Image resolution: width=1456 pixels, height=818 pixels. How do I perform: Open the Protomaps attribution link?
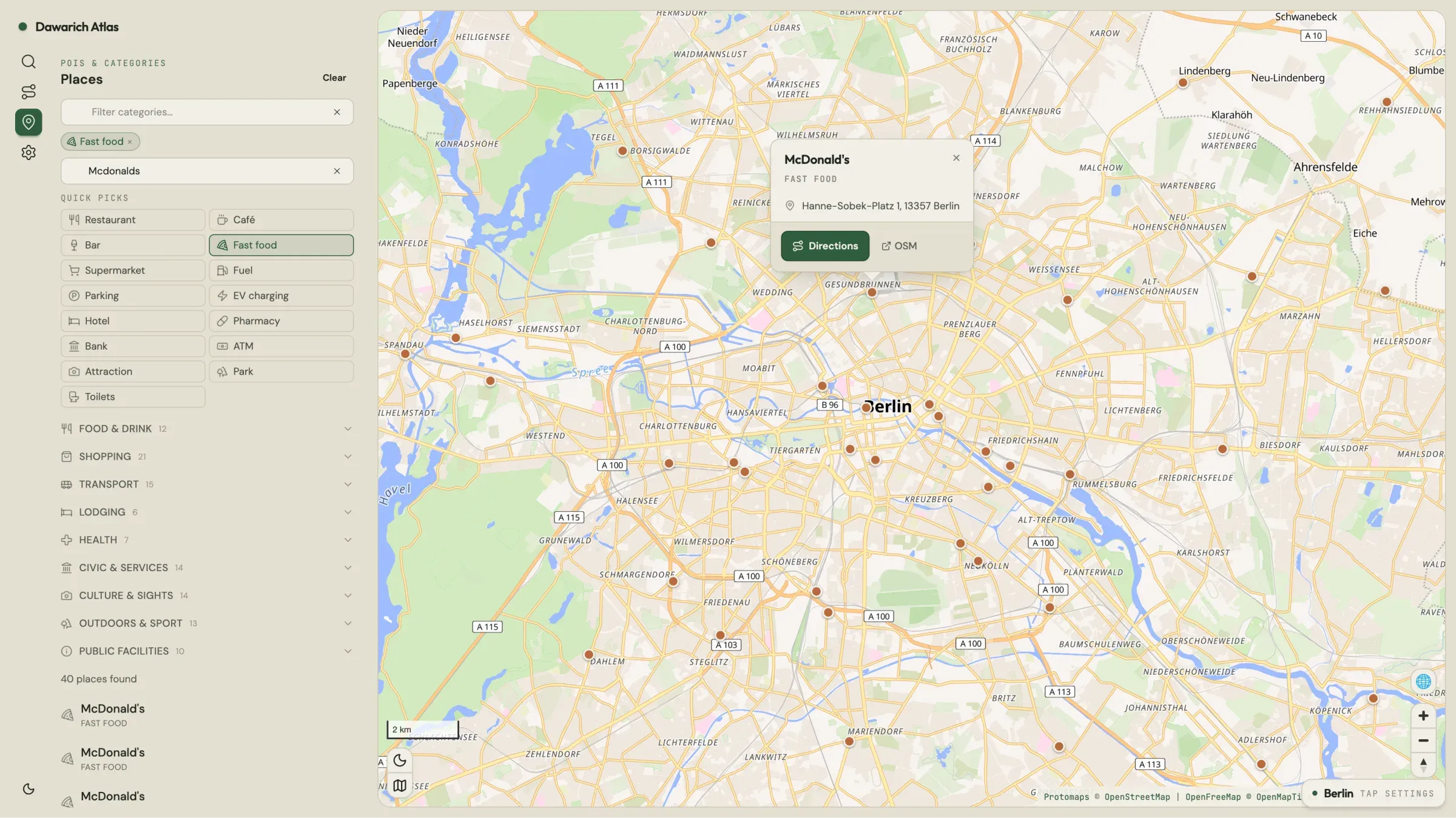tap(1066, 797)
